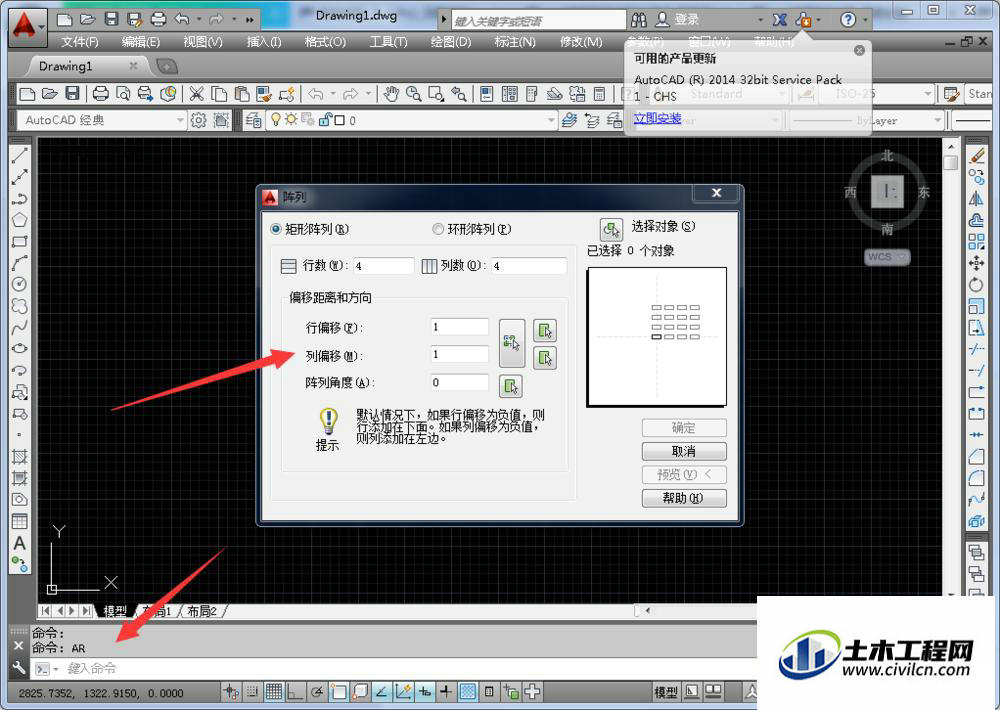1000x710 pixels.
Task: Open the 修改(M) menu
Action: pyautogui.click(x=581, y=42)
